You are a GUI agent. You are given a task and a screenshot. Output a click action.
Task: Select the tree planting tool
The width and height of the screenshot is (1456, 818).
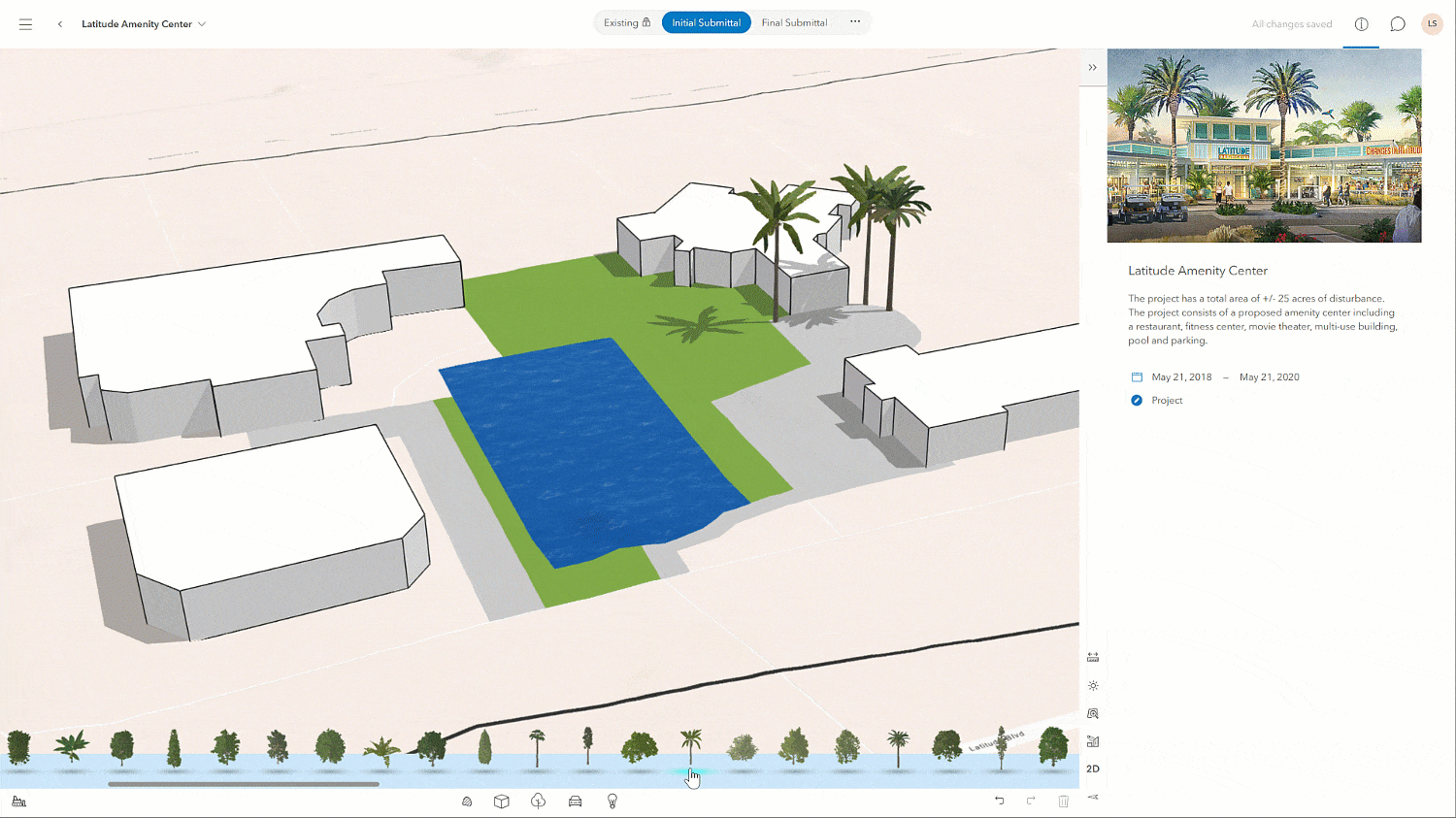click(538, 801)
